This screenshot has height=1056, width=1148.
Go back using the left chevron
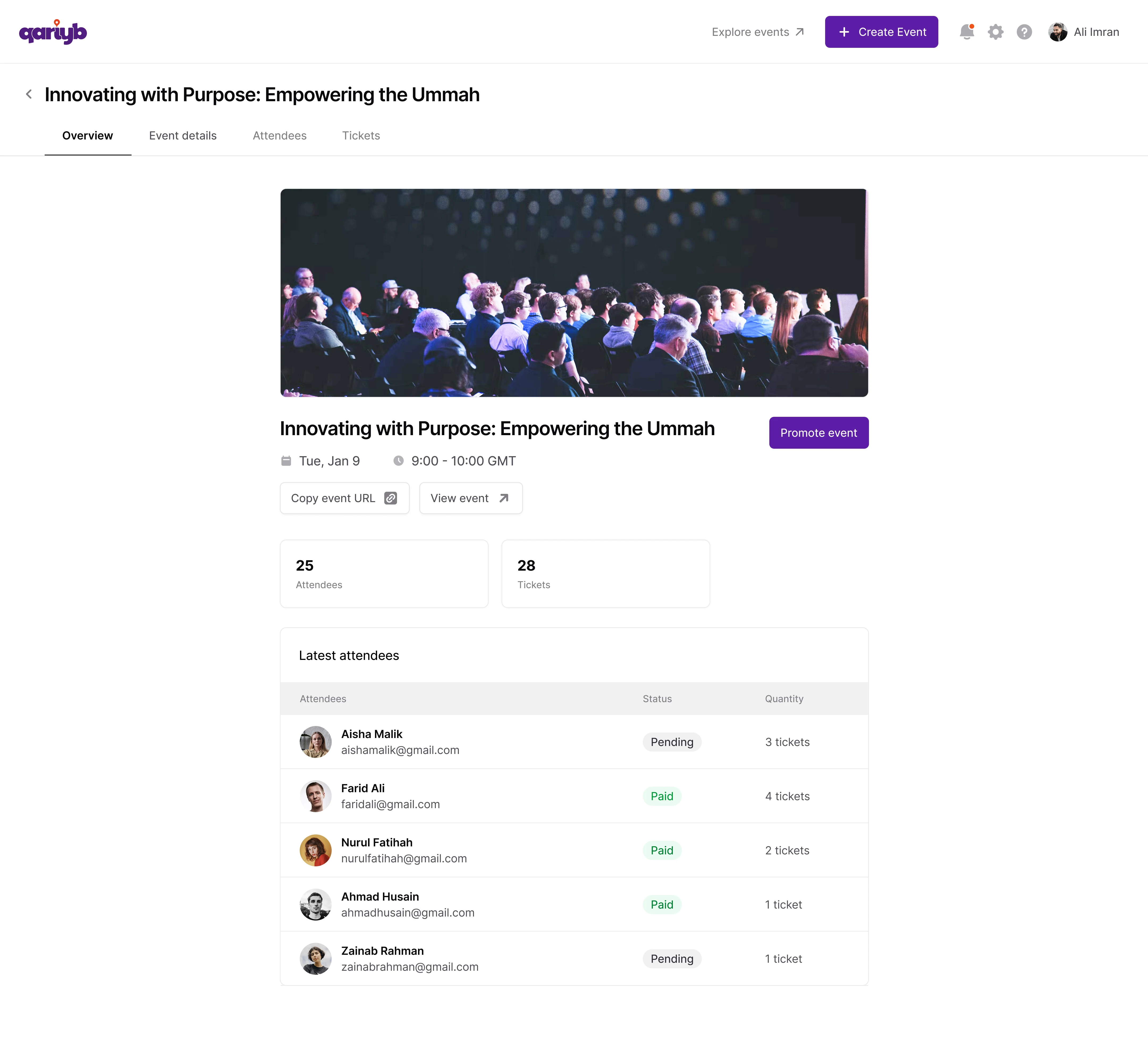click(x=29, y=94)
